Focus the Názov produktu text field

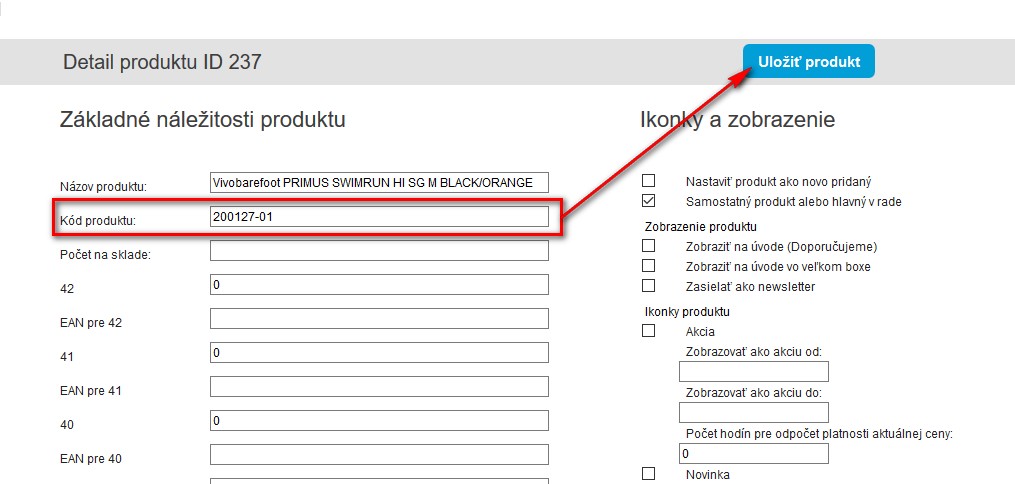click(379, 182)
